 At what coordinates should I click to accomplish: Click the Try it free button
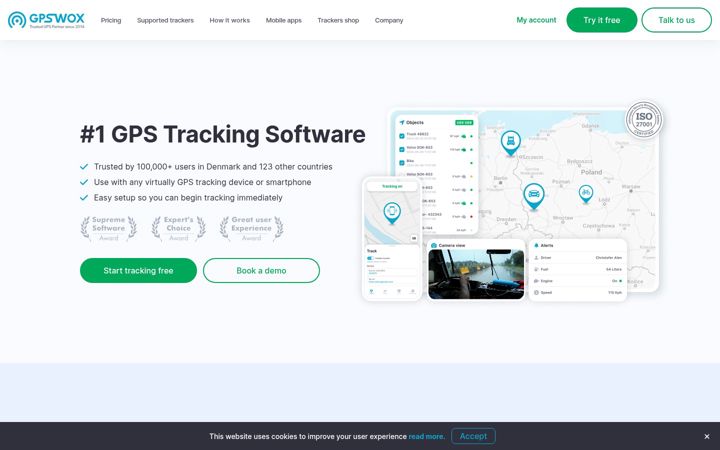602,20
